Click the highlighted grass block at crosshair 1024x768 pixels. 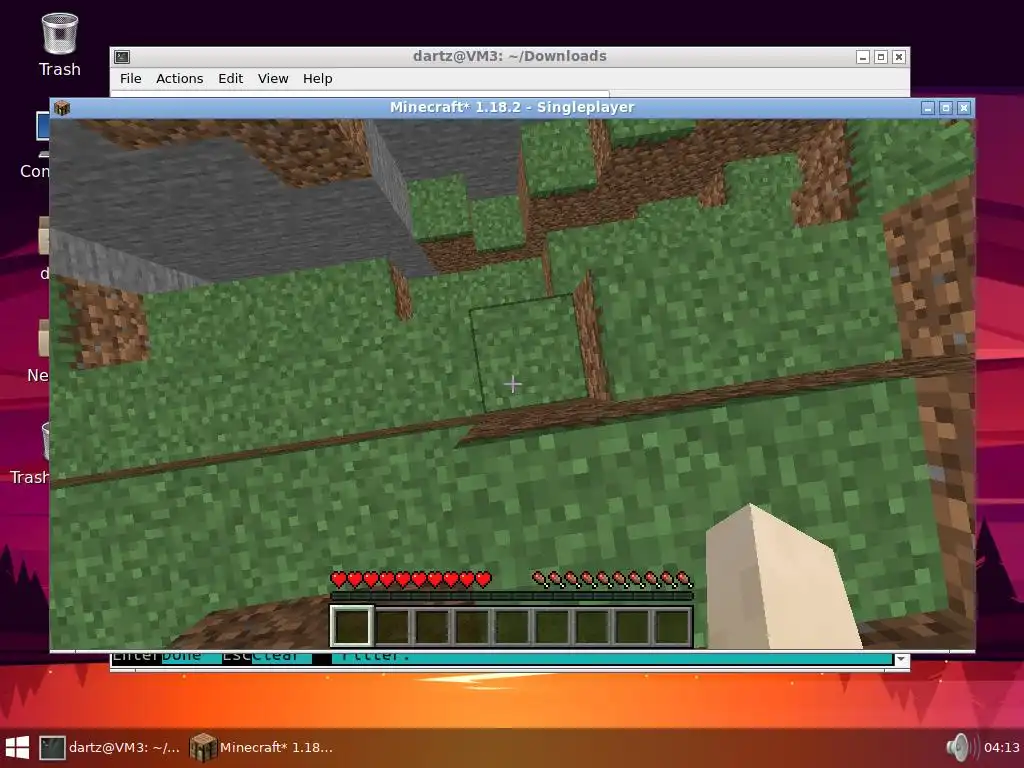pyautogui.click(x=529, y=353)
